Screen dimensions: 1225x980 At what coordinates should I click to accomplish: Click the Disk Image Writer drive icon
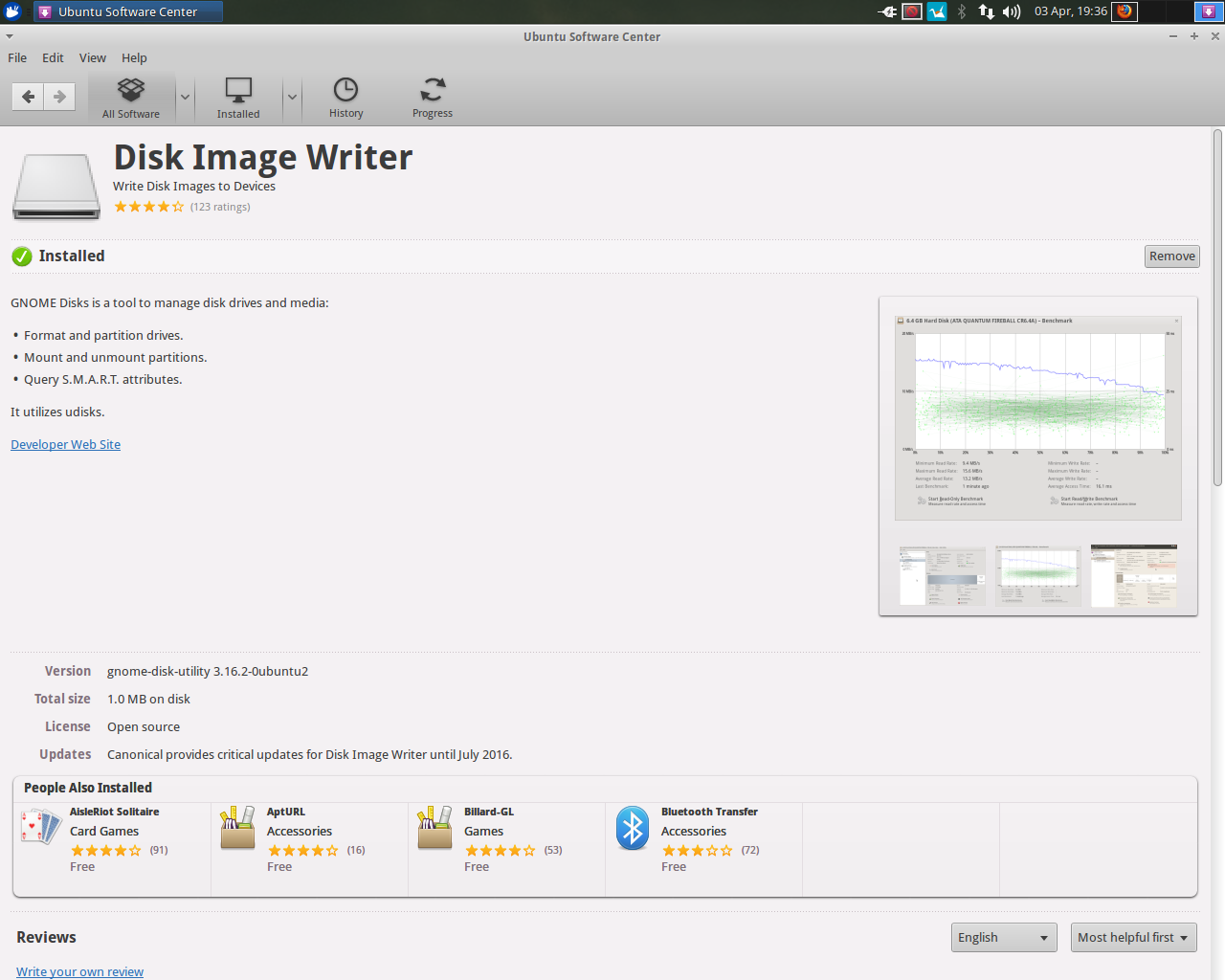point(56,187)
